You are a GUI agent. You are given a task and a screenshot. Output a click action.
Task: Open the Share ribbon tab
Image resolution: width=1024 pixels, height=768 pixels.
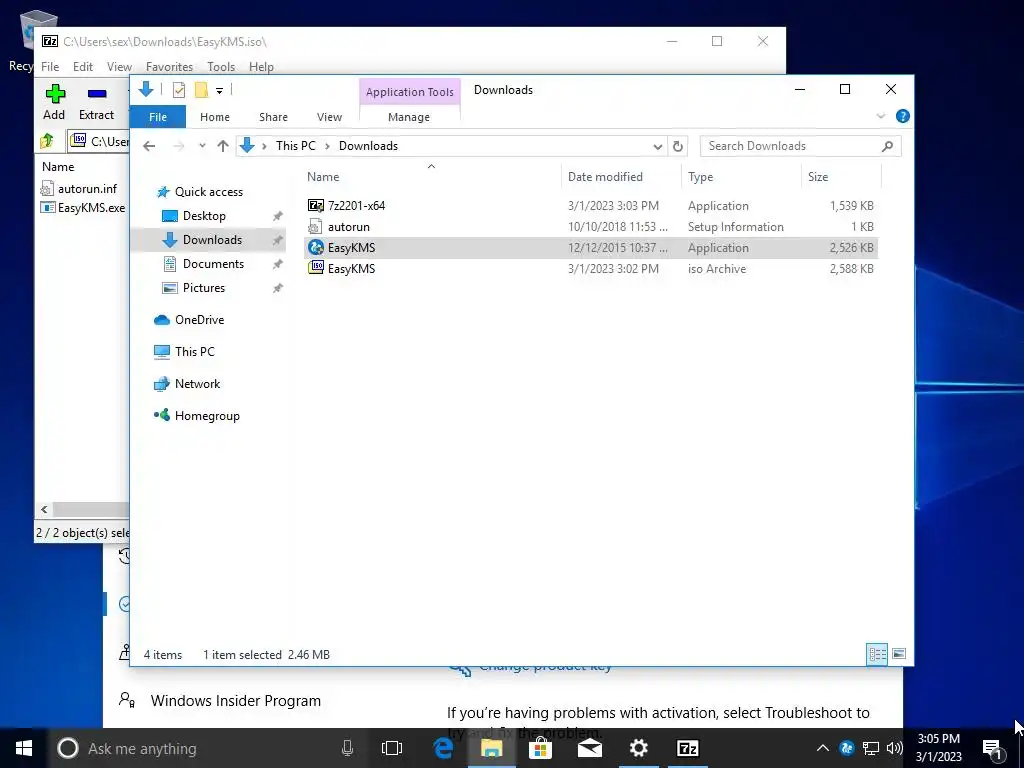(273, 117)
